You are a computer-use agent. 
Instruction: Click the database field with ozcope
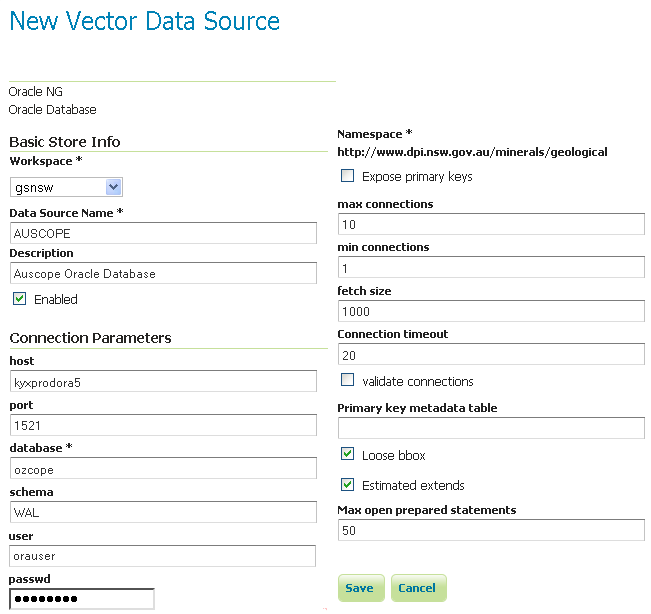[163, 468]
